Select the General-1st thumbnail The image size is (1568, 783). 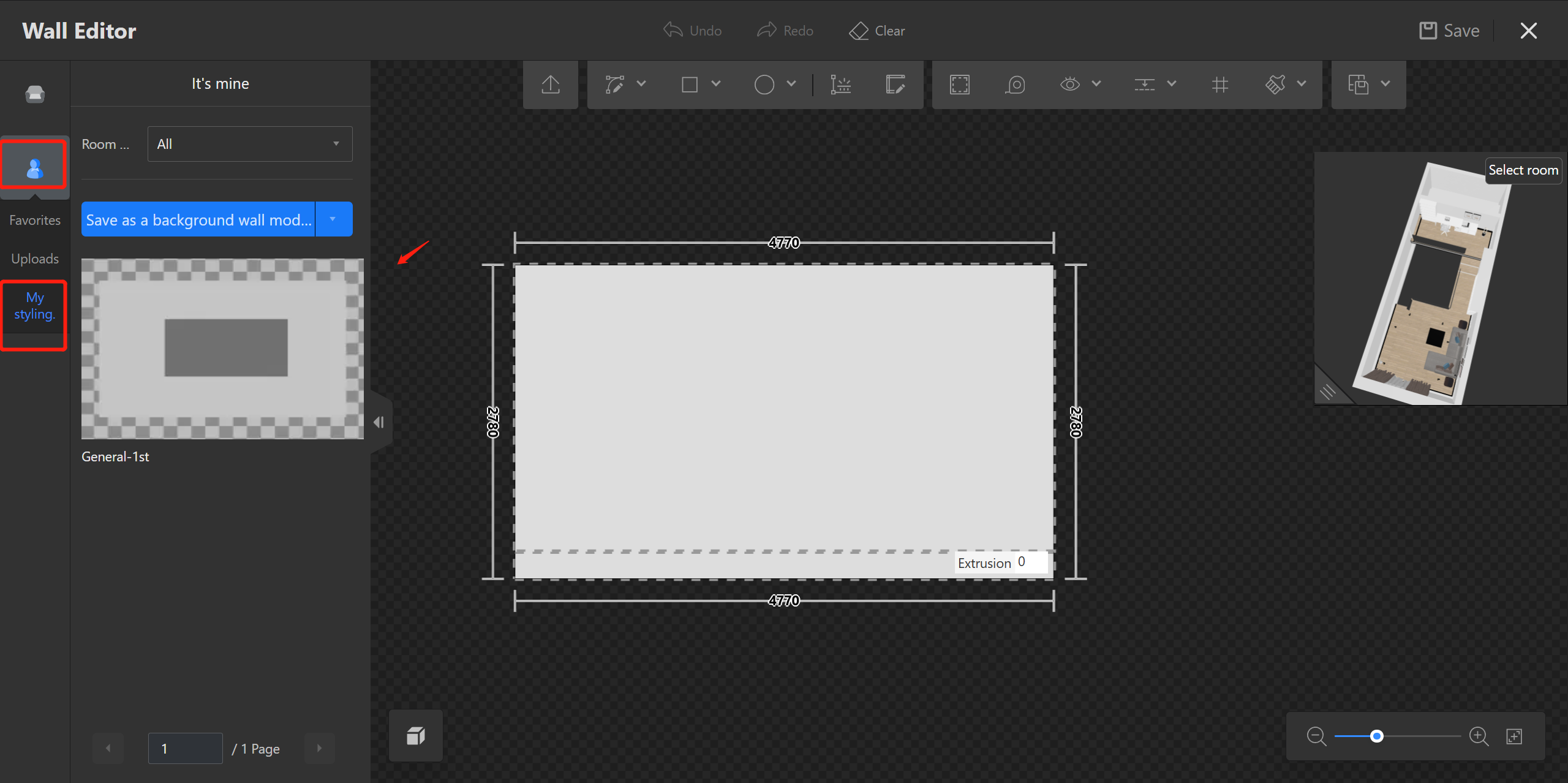222,349
